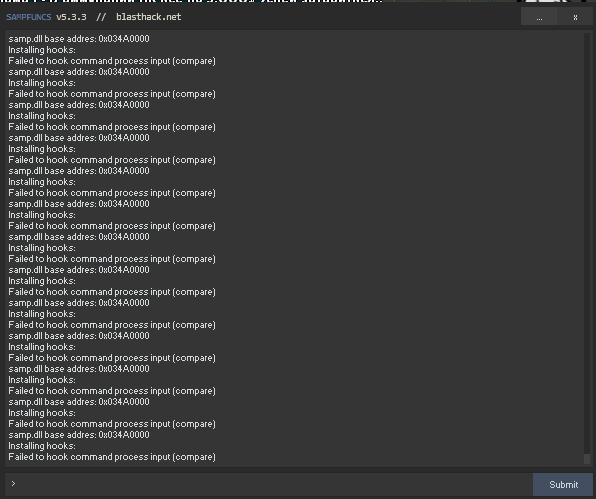Click the v5.3.3 version label
The image size is (596, 499).
click(x=71, y=17)
